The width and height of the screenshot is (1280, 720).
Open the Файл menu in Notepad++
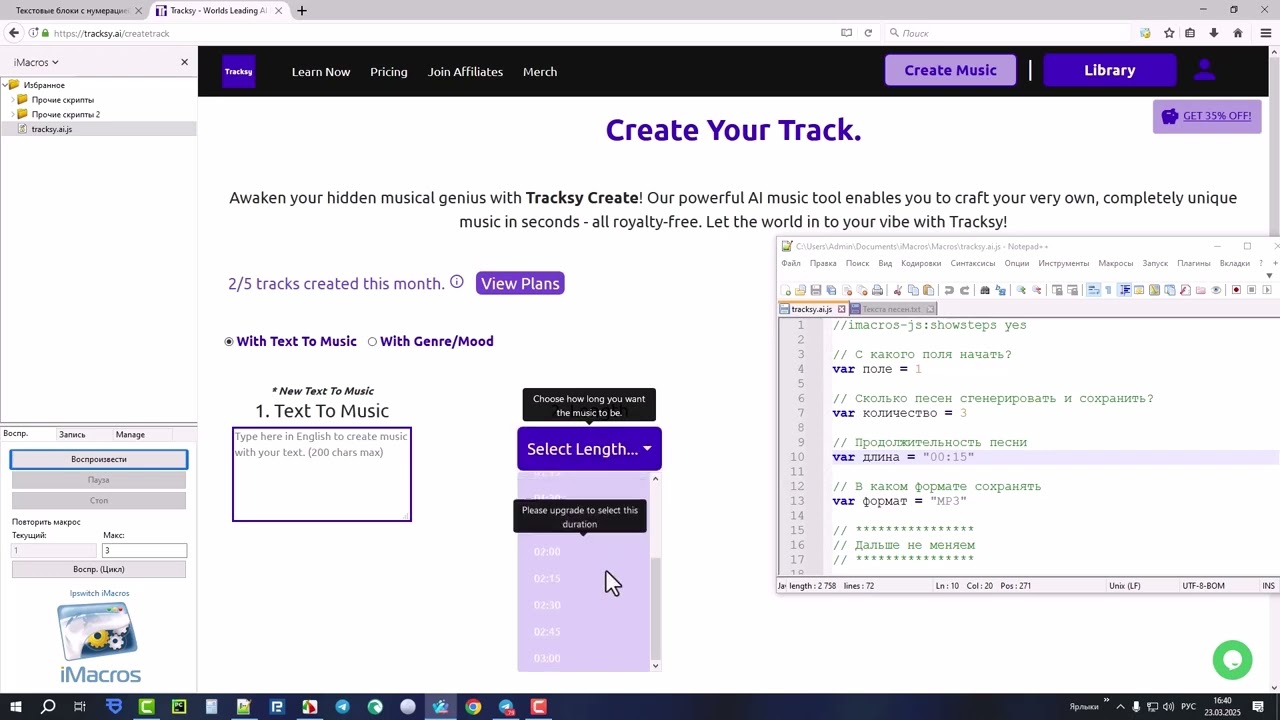[x=791, y=263]
